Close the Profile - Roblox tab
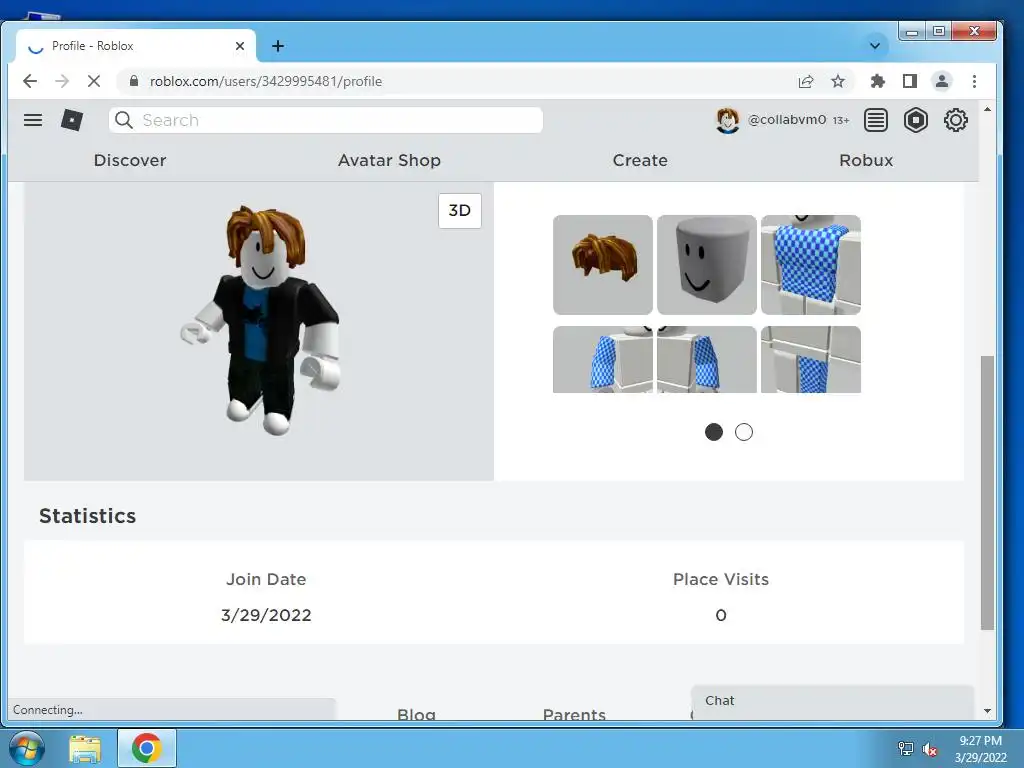 coord(240,46)
